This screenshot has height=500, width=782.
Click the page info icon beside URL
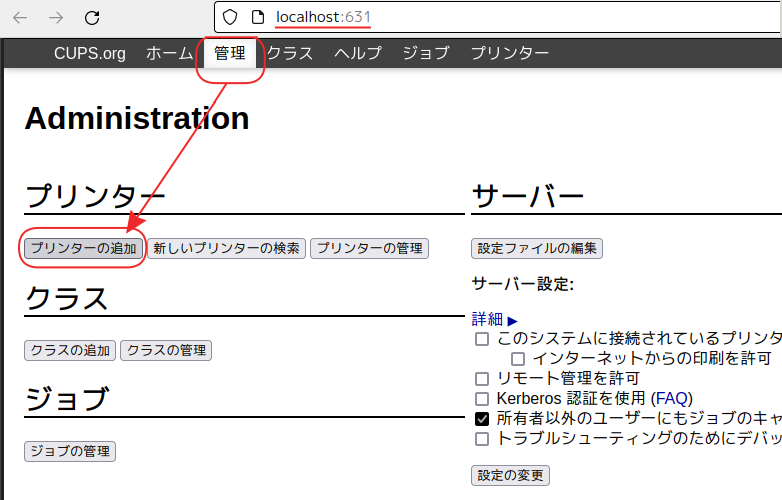(256, 17)
